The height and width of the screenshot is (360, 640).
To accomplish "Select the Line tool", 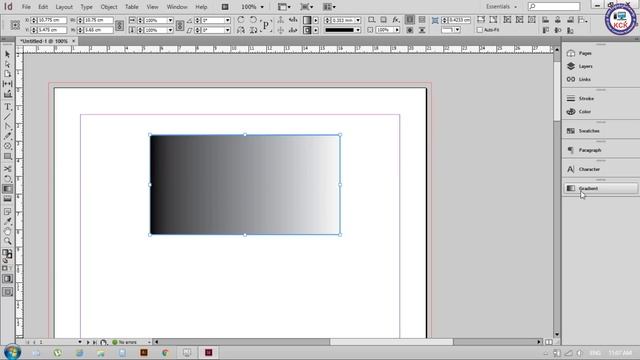I will [x=7, y=117].
